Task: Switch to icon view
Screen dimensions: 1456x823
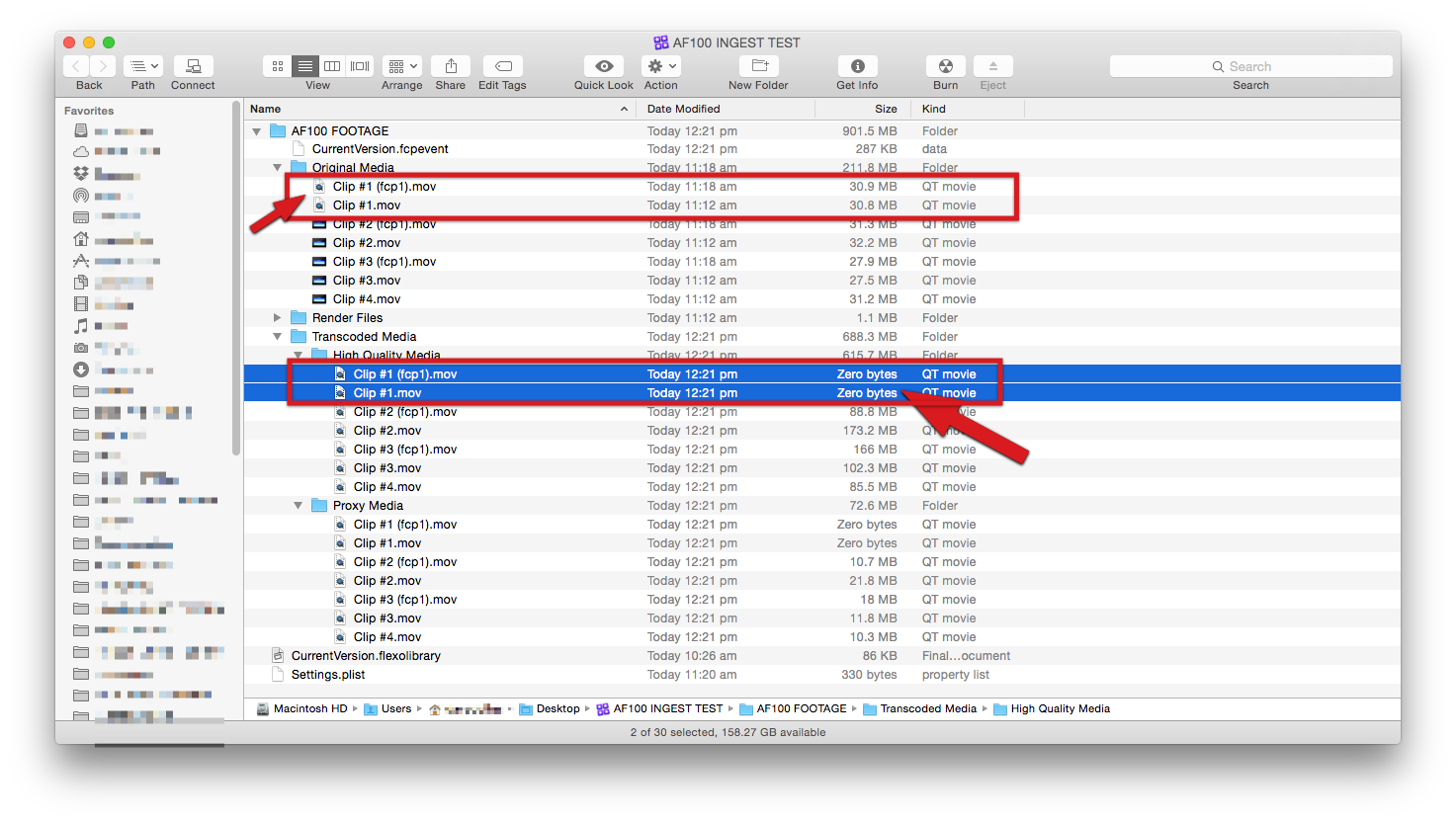Action: pos(277,65)
